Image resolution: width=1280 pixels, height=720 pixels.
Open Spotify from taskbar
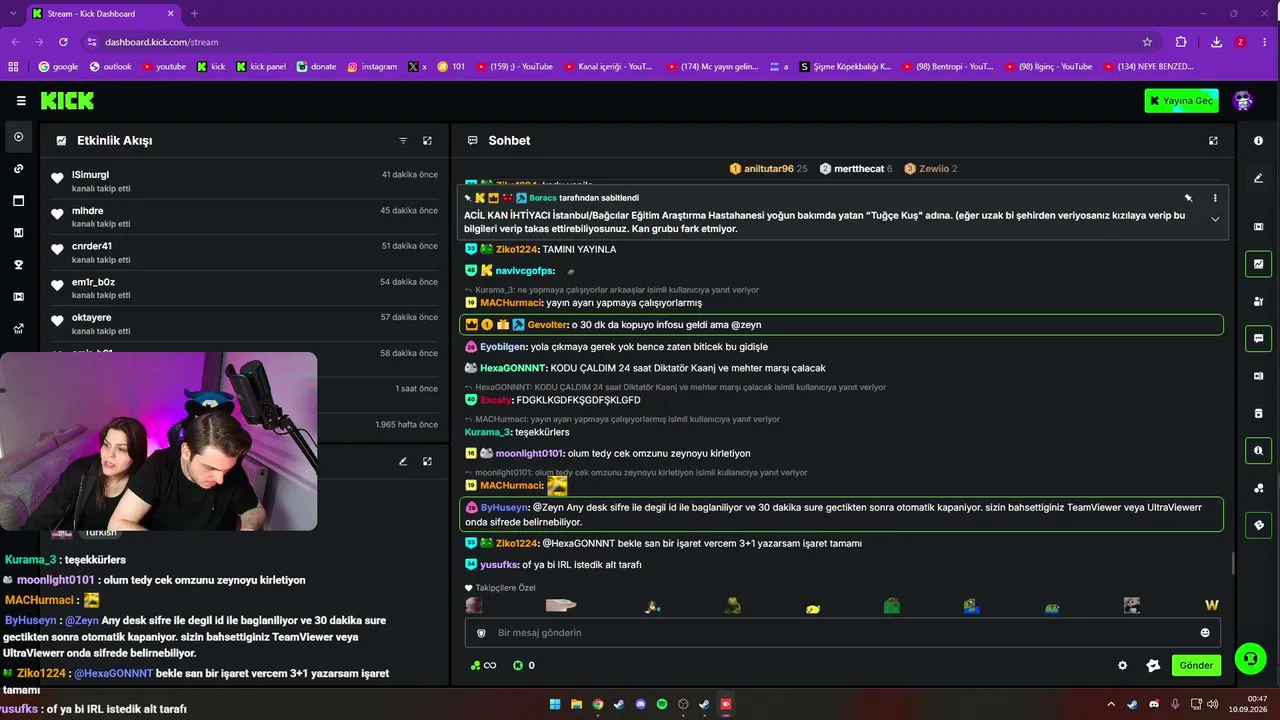[x=662, y=704]
